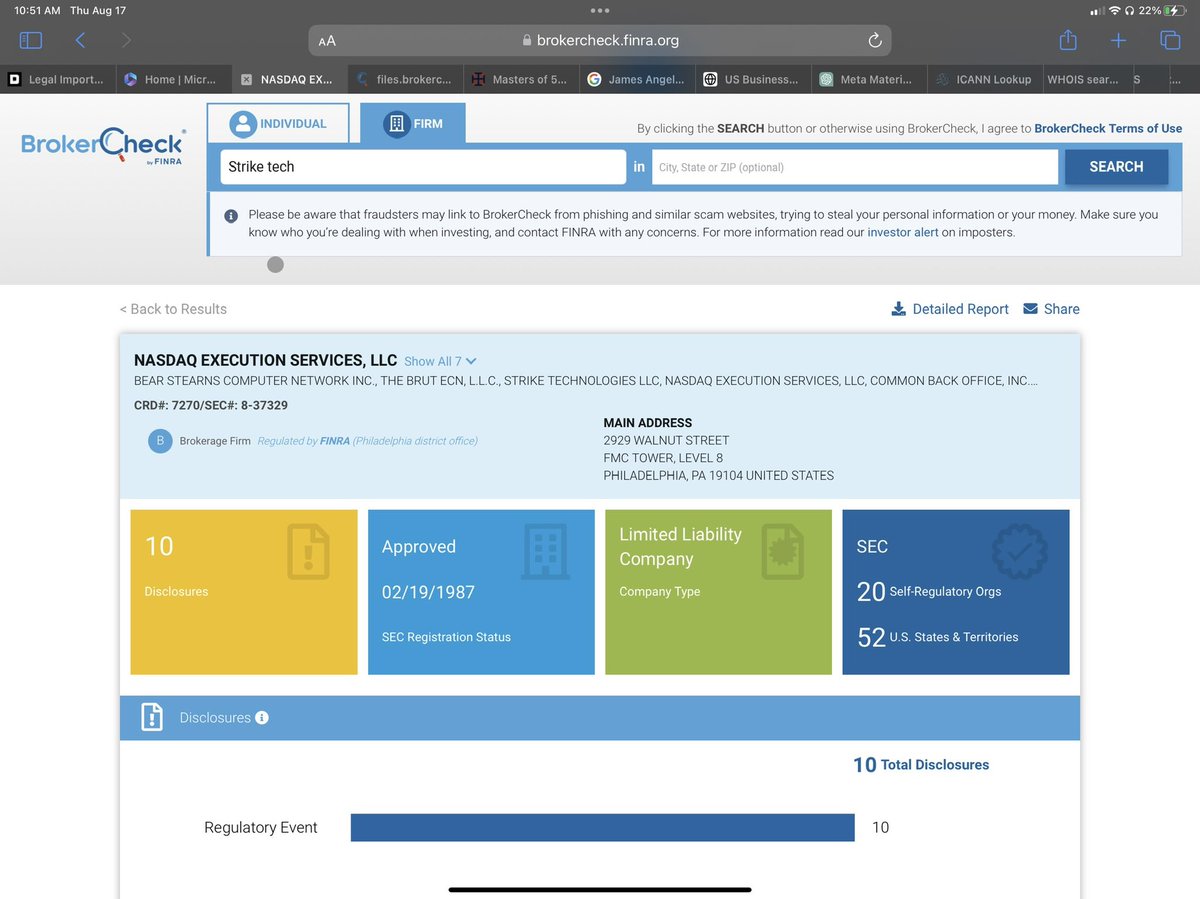Click the circular B brokerage firm badge
This screenshot has height=899, width=1200.
tap(160, 441)
